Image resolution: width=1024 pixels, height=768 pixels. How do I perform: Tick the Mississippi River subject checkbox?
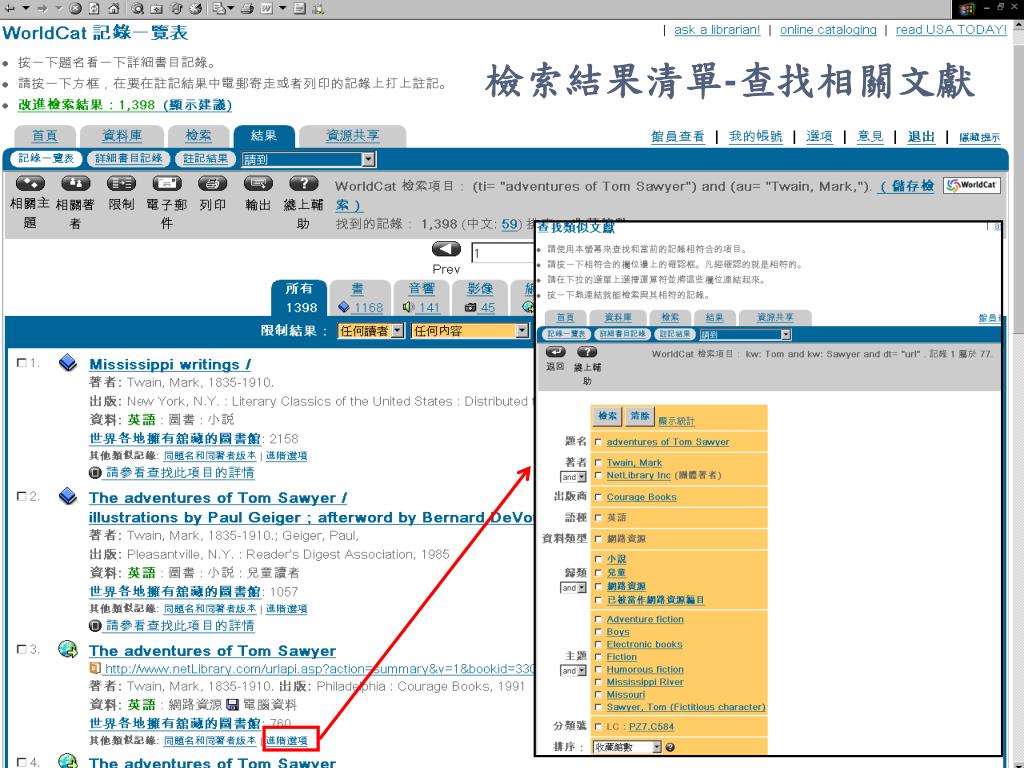tap(598, 682)
